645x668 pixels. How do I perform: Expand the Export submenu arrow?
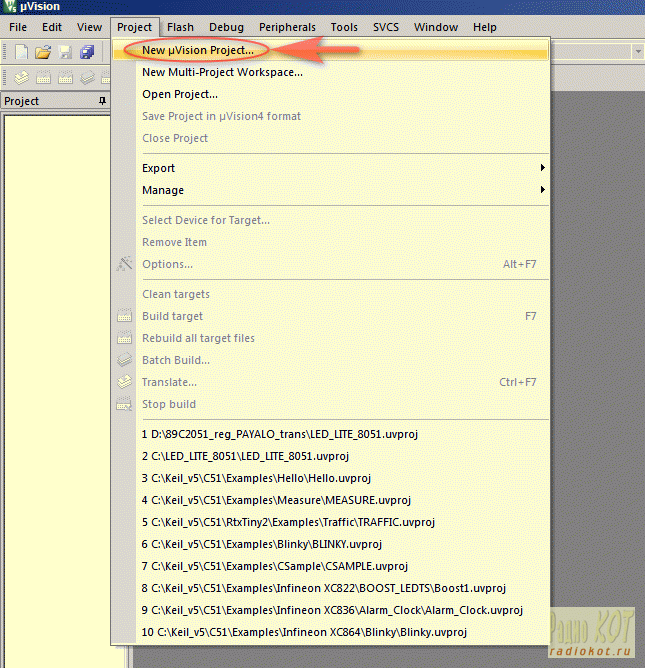point(542,167)
